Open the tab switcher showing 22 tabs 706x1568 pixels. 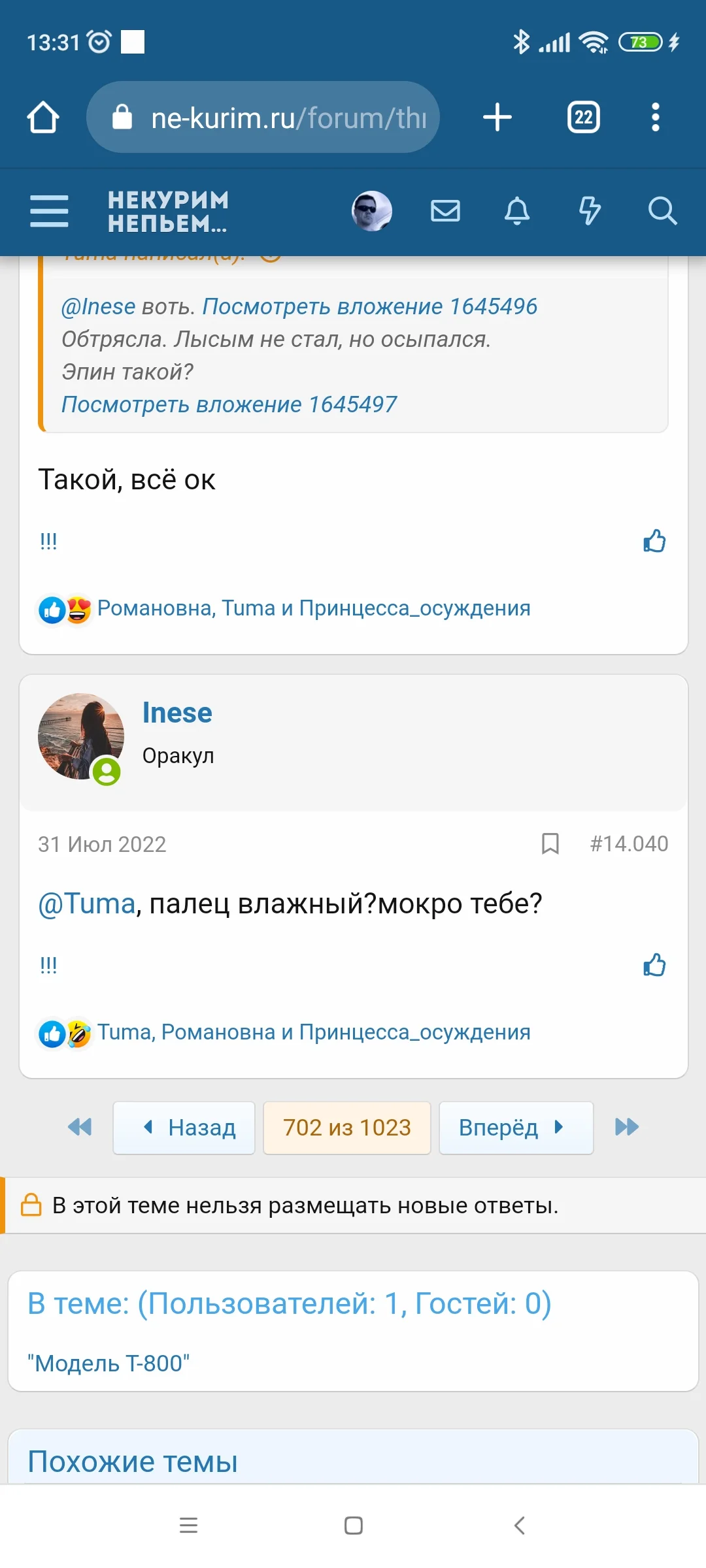[x=582, y=117]
